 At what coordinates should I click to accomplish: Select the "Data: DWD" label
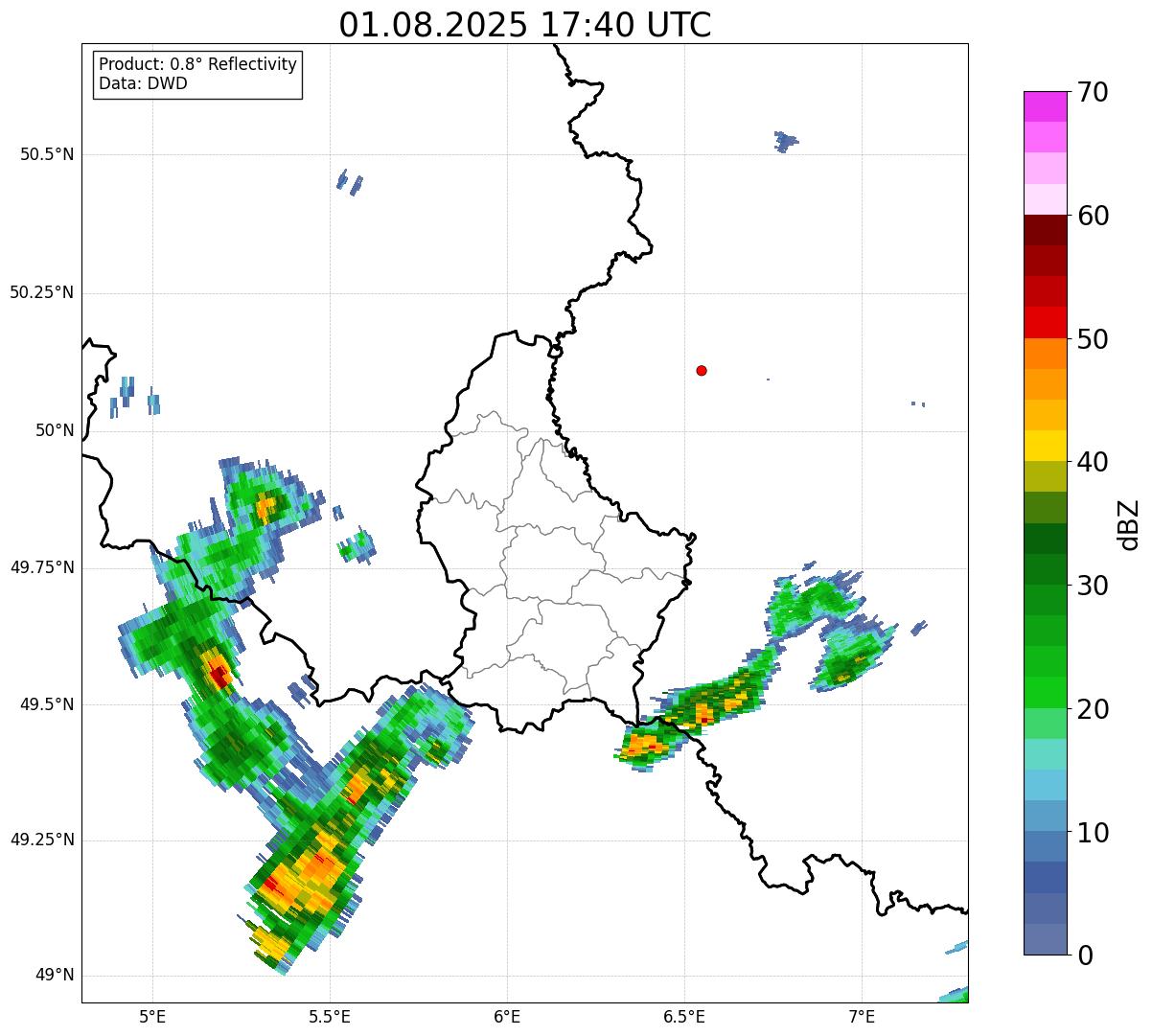pos(144,83)
